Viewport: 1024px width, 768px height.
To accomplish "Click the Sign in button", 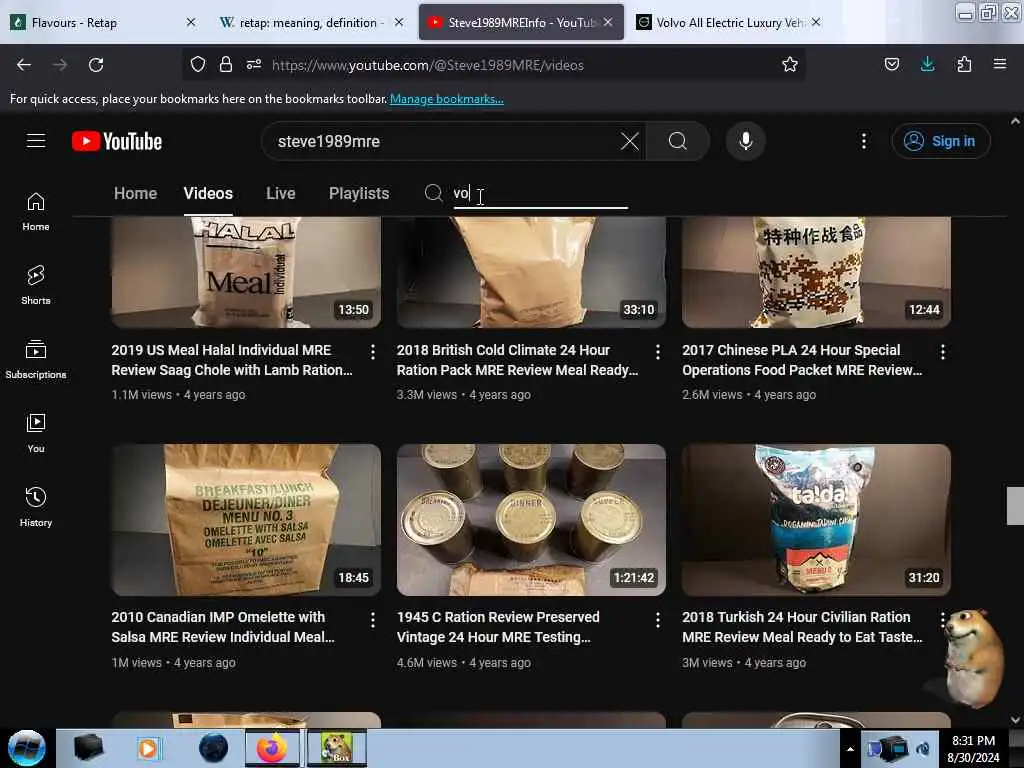I will 940,141.
